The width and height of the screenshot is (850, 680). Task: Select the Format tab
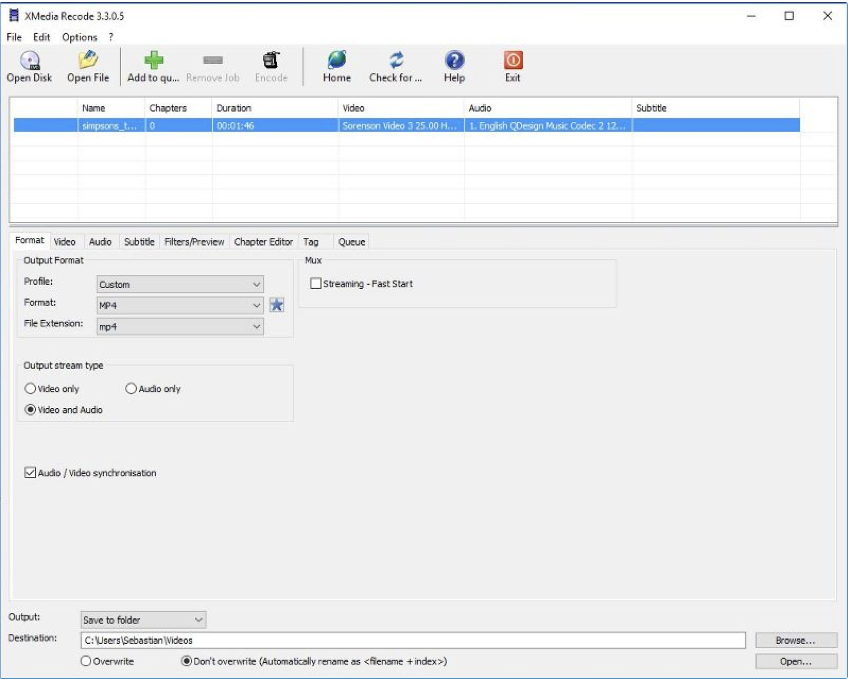pyautogui.click(x=30, y=240)
